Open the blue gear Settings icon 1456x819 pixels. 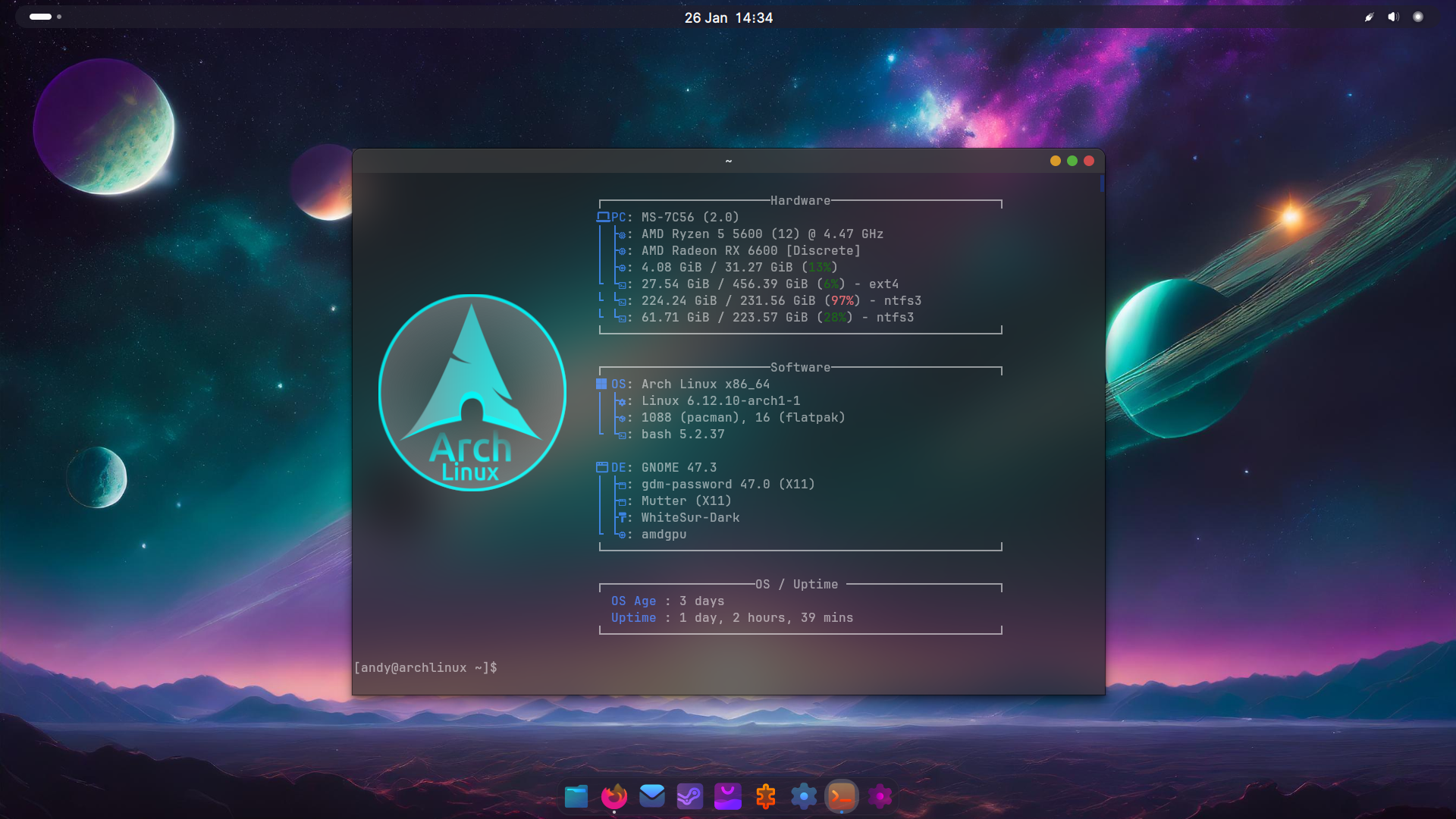pyautogui.click(x=804, y=796)
